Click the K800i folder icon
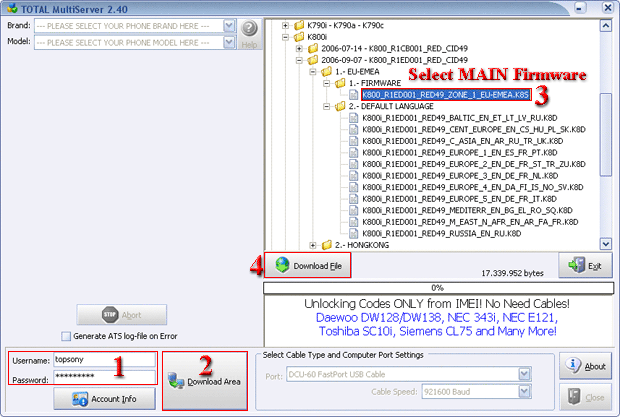 click(299, 37)
